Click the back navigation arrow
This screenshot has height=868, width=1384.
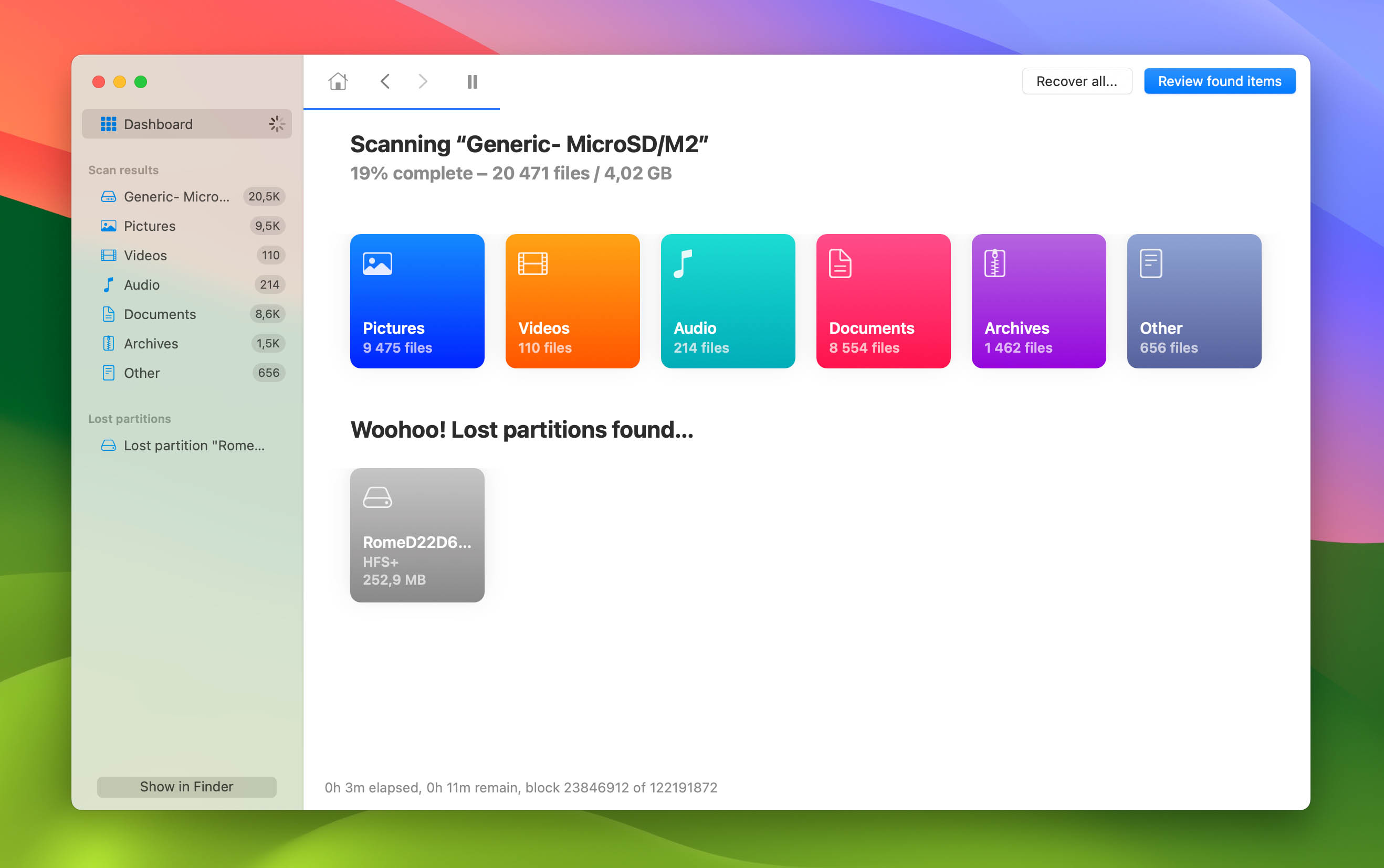coord(385,81)
